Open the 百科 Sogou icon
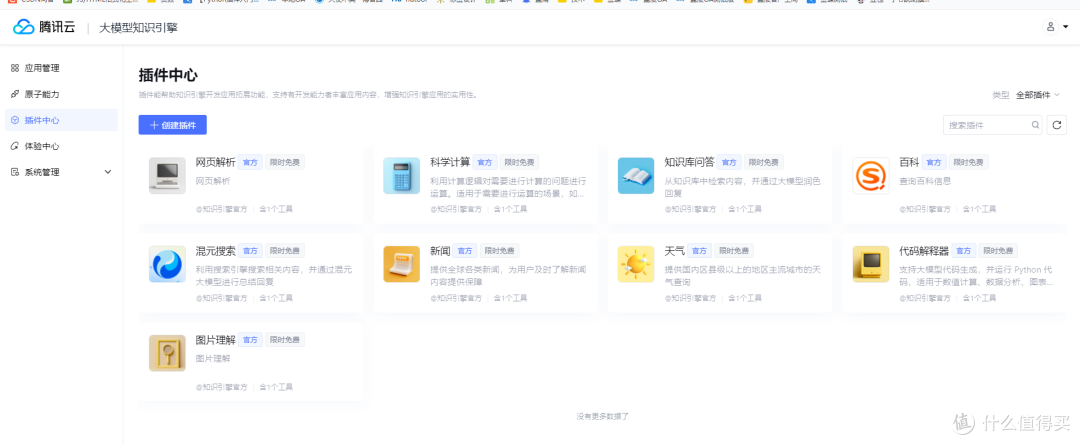 [x=871, y=176]
